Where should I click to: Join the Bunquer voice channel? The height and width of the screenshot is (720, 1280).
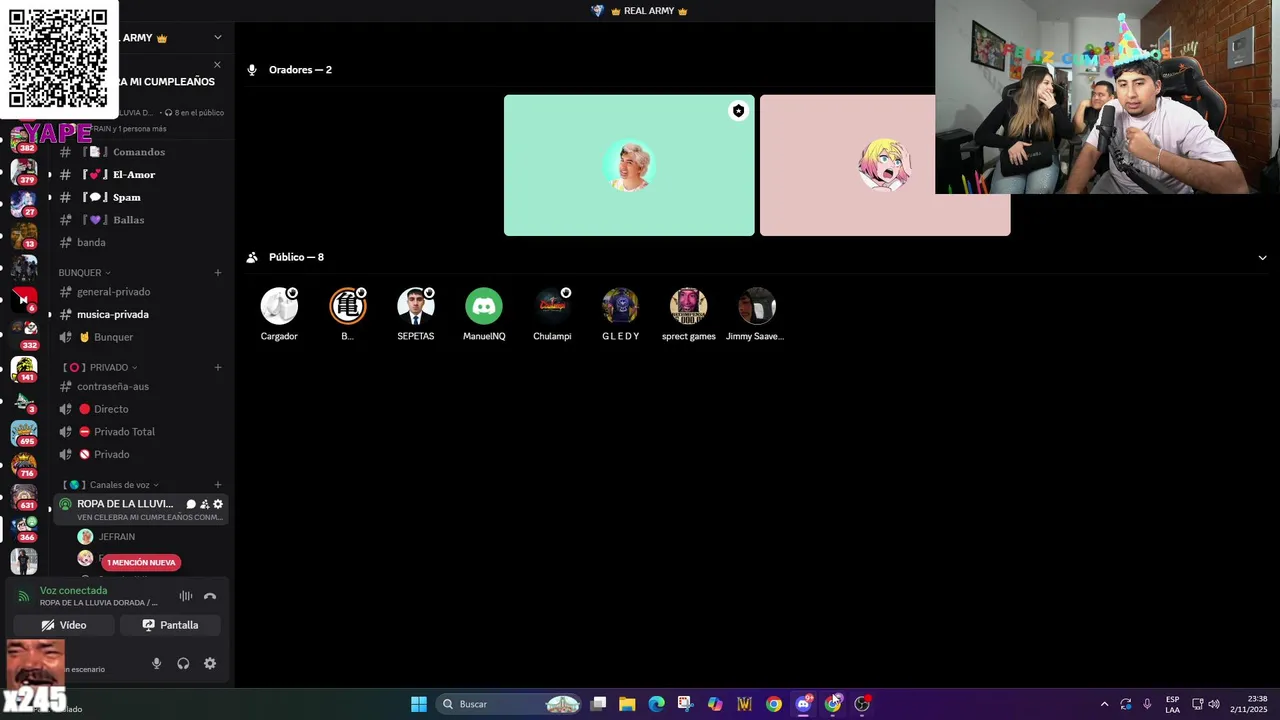[140, 337]
